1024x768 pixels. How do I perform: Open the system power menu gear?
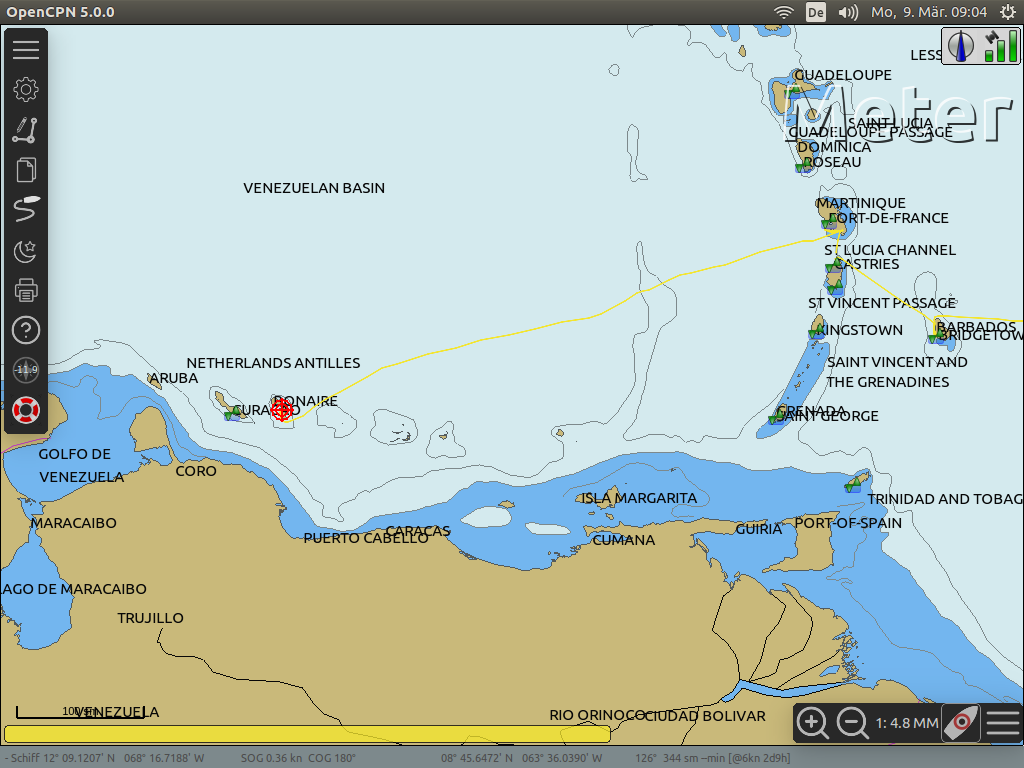pos(1008,12)
